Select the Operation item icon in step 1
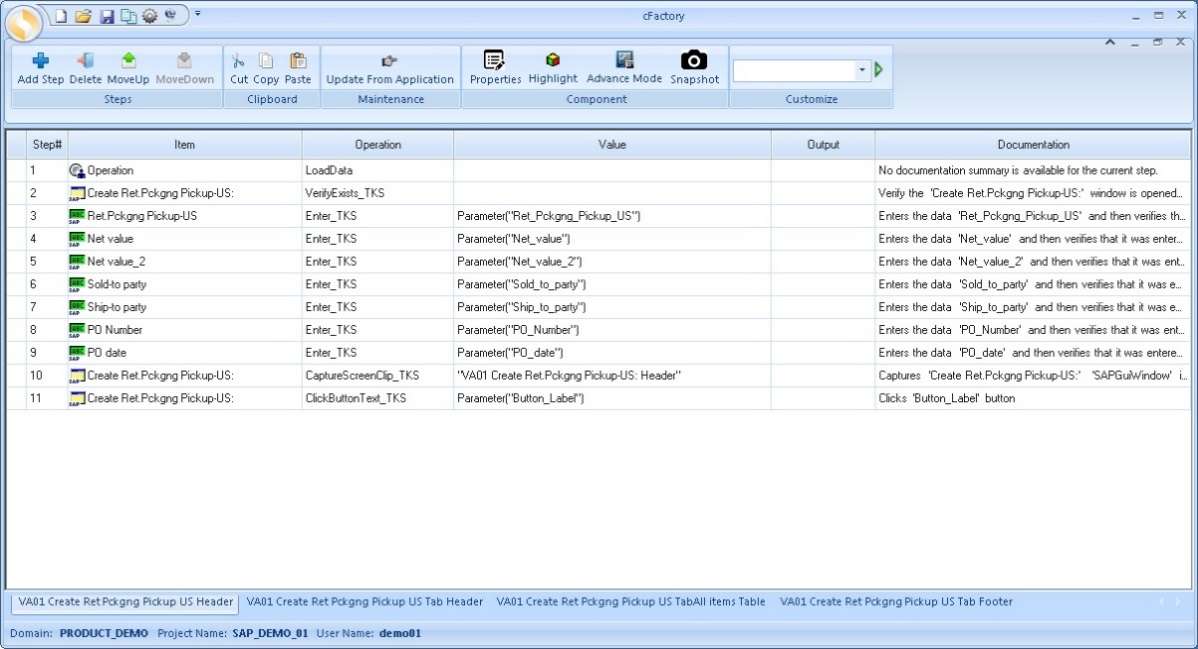The height and width of the screenshot is (649, 1198). pos(76,170)
